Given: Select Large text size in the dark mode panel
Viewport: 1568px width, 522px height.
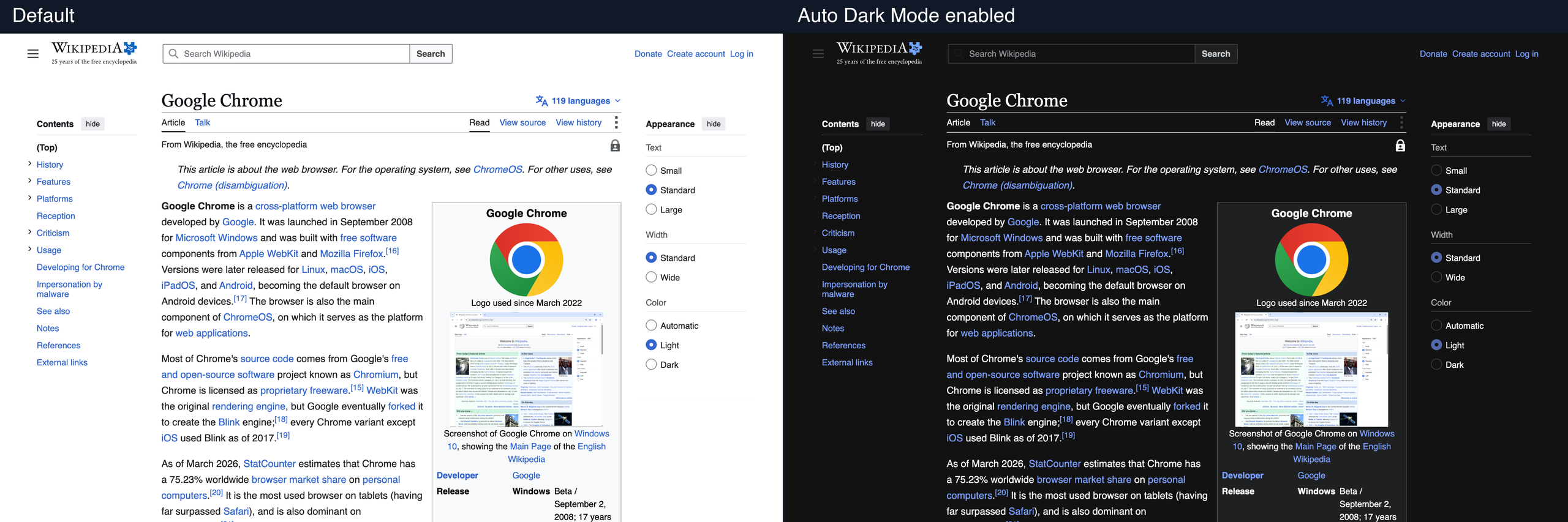Looking at the screenshot, I should [x=1436, y=209].
